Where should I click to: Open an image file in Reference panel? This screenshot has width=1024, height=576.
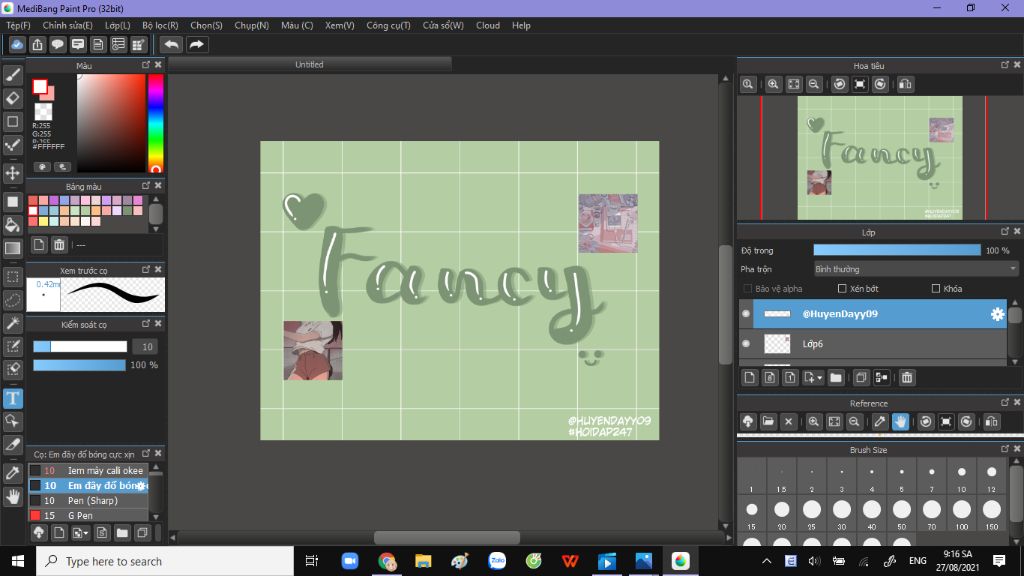768,422
